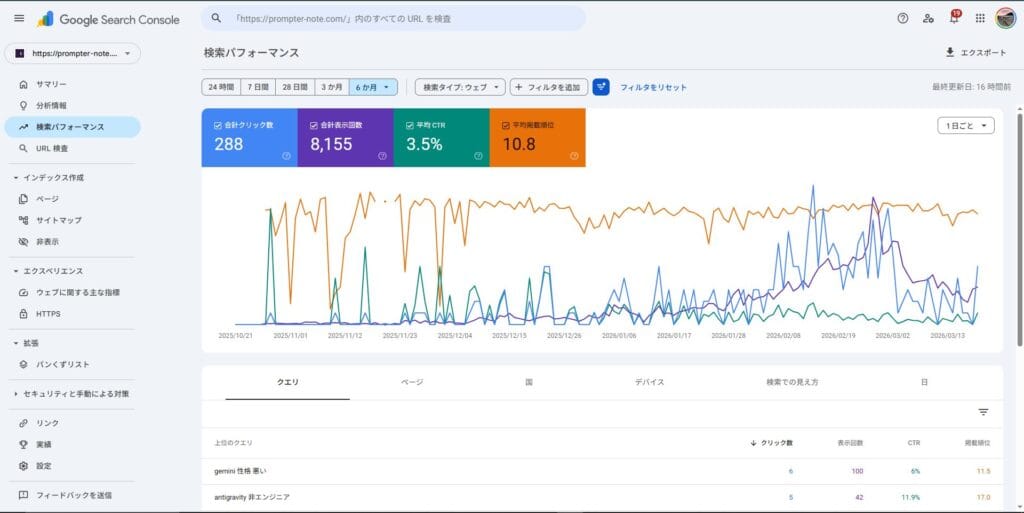Screen dimensions: 1024x513
Task: Toggle the 合計クリック数 checkbox
Action: click(x=218, y=125)
